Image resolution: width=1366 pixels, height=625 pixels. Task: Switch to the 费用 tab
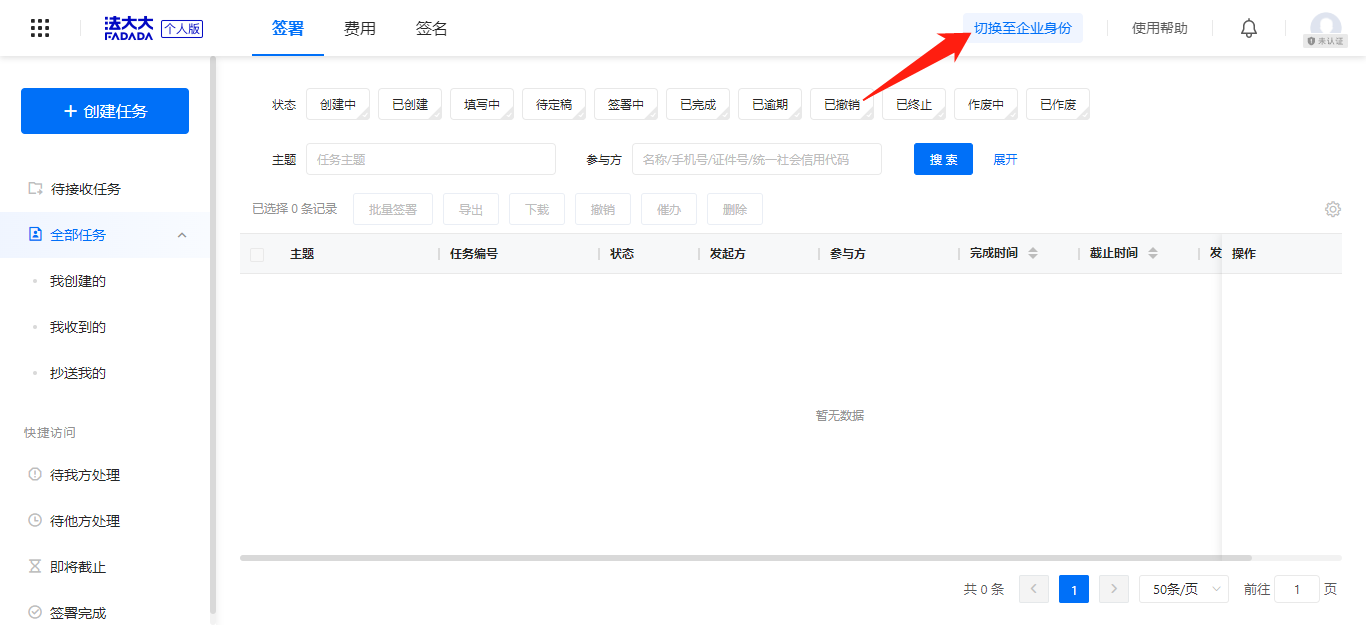[x=360, y=28]
